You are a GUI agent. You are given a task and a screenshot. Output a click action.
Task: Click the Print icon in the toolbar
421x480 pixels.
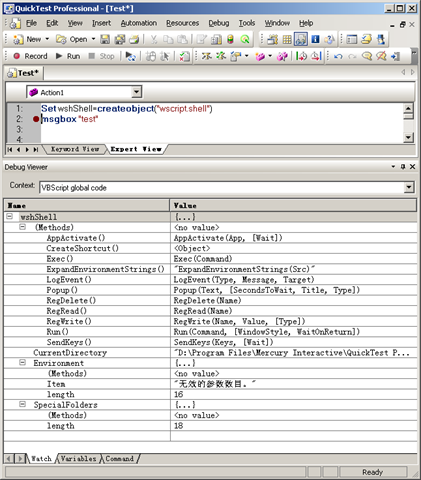coord(134,40)
